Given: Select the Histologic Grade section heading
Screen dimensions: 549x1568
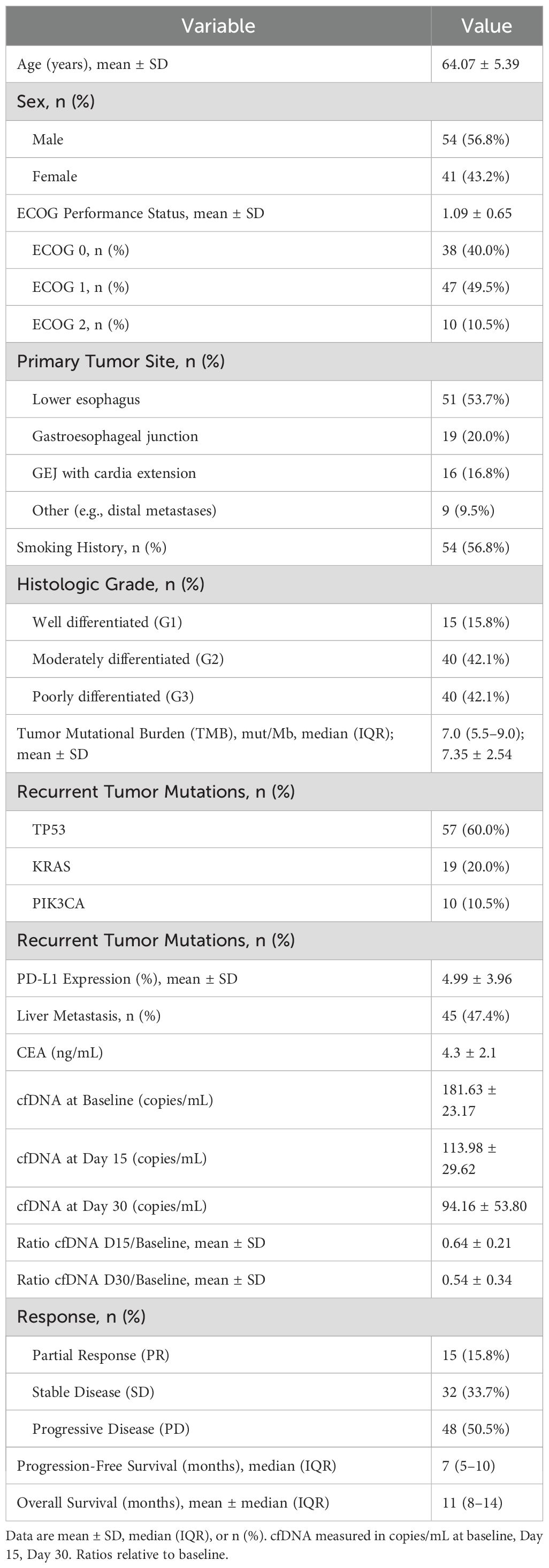Looking at the screenshot, I should [110, 584].
